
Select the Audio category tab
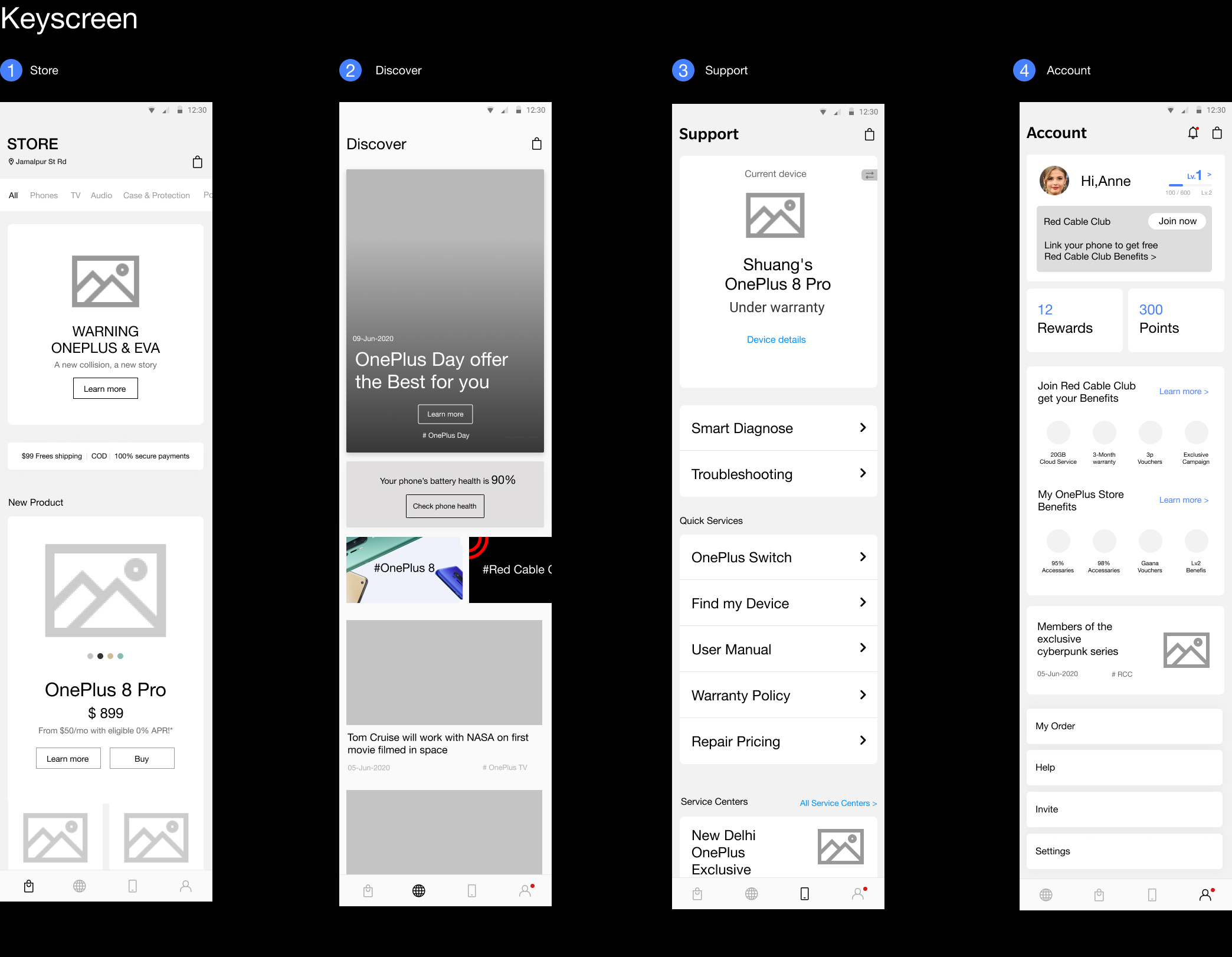coord(101,195)
